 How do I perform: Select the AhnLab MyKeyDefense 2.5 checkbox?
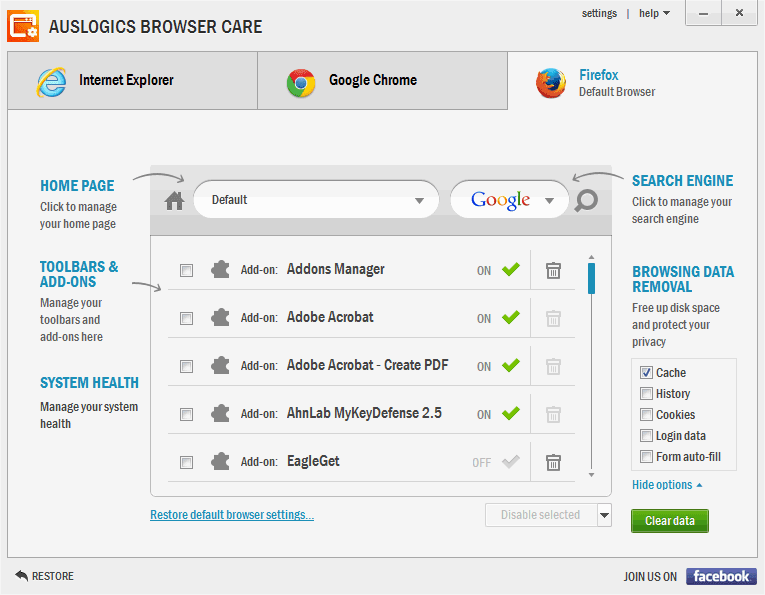coord(186,415)
